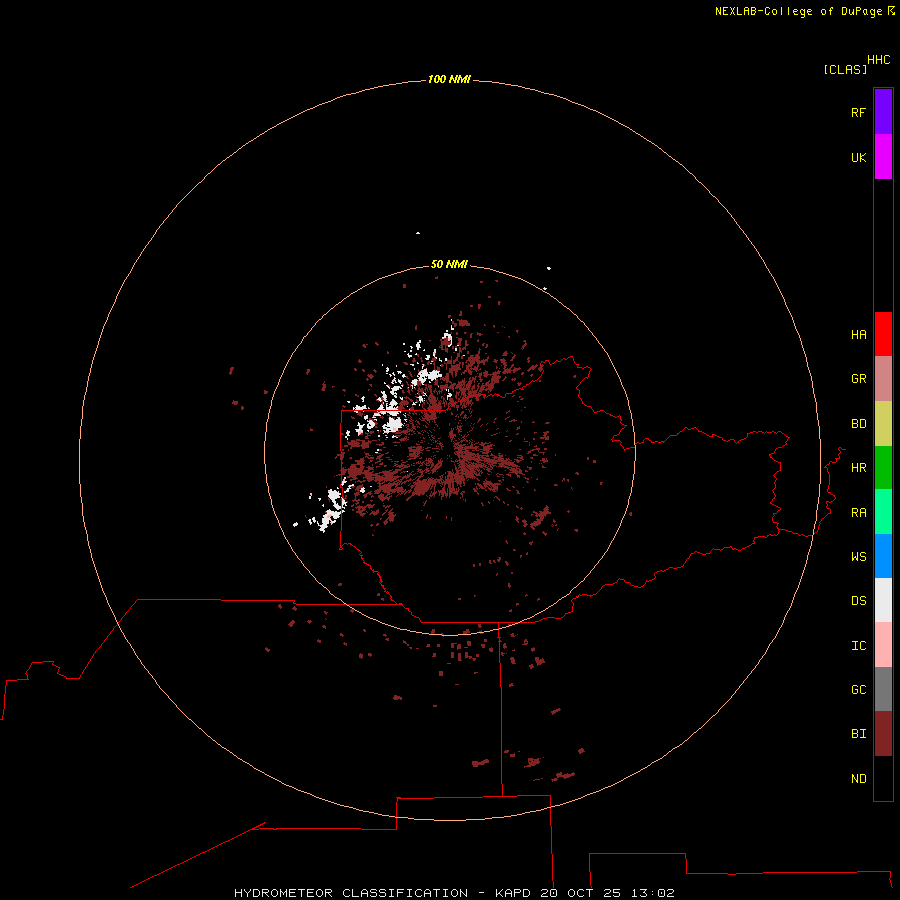This screenshot has height=900, width=900.
Task: Click the [CLAS] label
Action: tap(845, 69)
